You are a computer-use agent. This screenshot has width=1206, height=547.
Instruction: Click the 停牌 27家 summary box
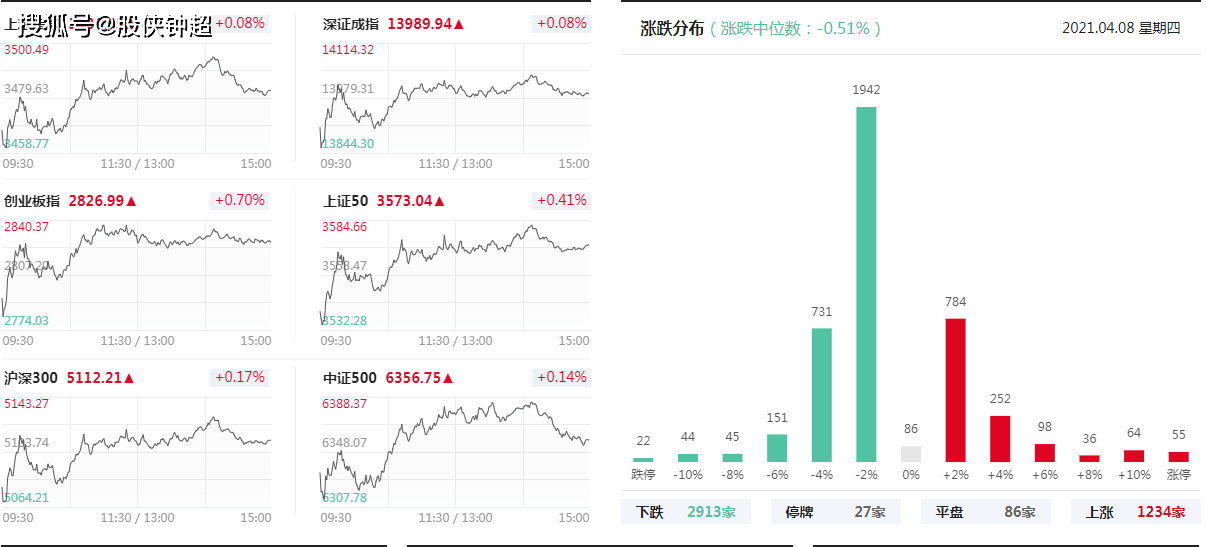click(x=836, y=512)
